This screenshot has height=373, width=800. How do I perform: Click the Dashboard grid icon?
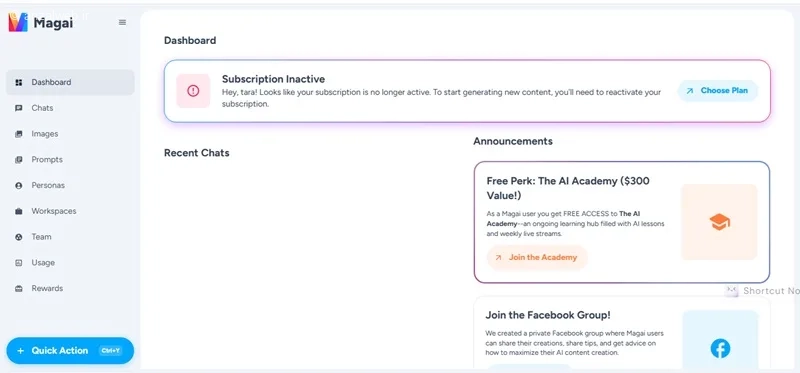click(19, 83)
